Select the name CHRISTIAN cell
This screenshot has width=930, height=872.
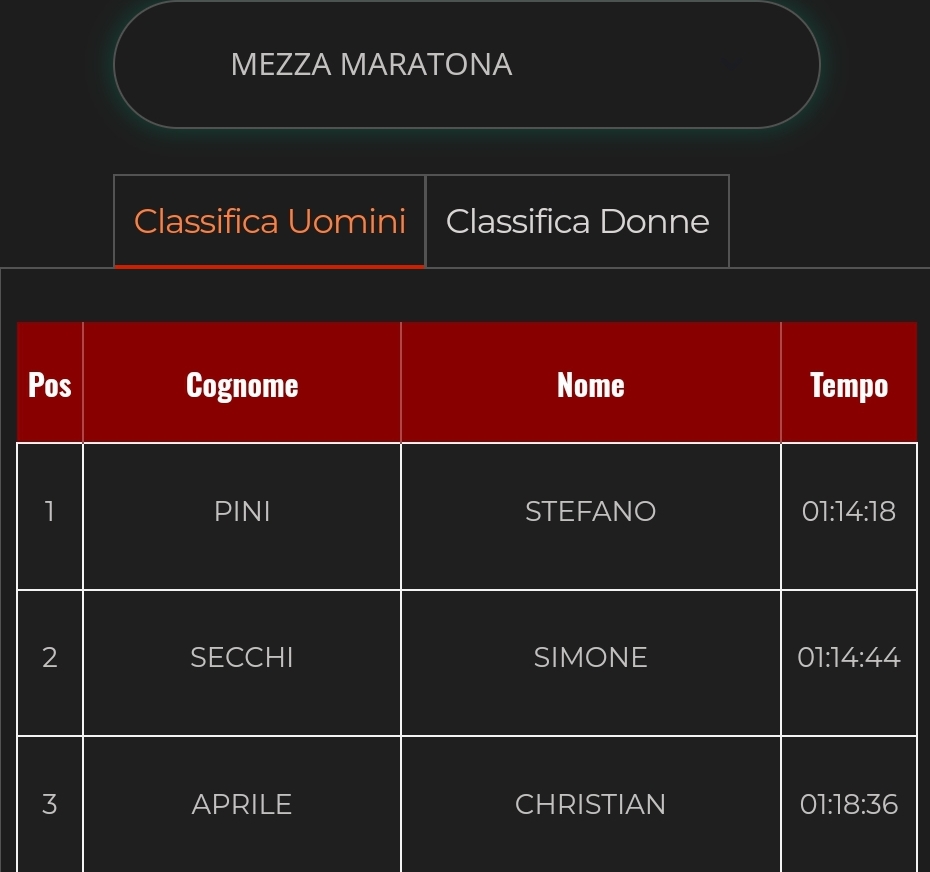[590, 804]
